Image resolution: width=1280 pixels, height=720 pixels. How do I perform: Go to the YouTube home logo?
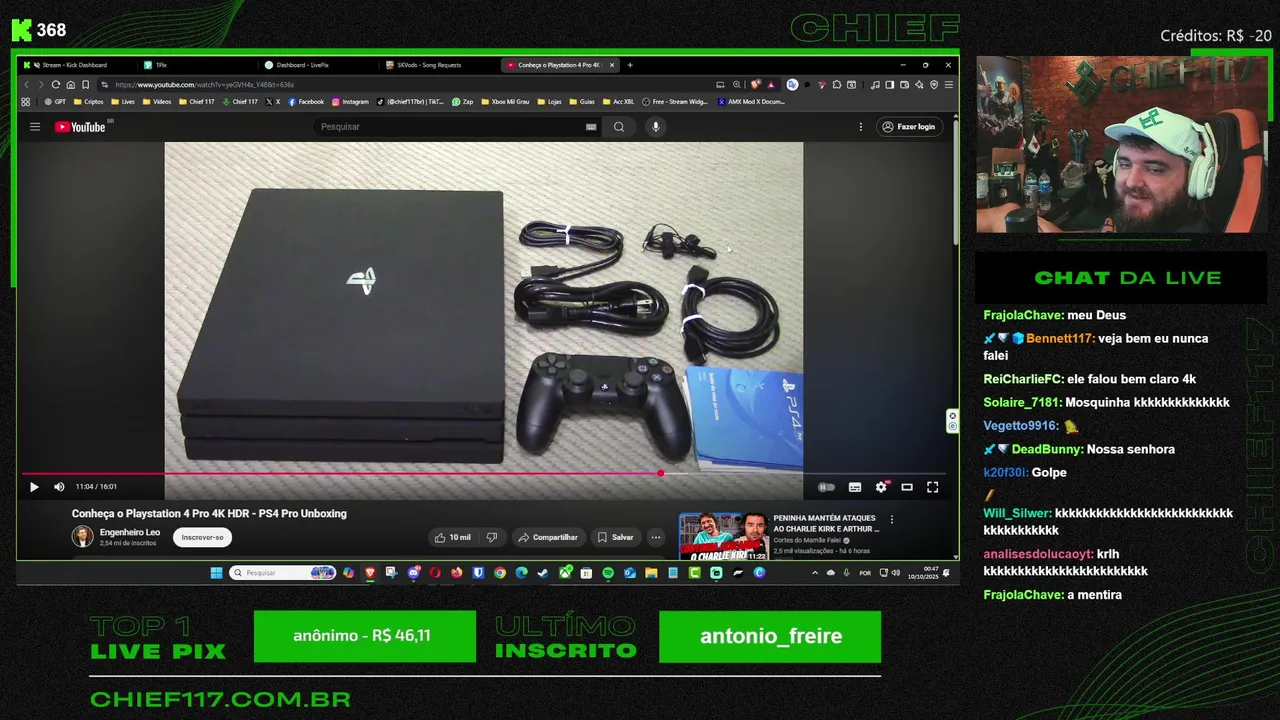(80, 127)
